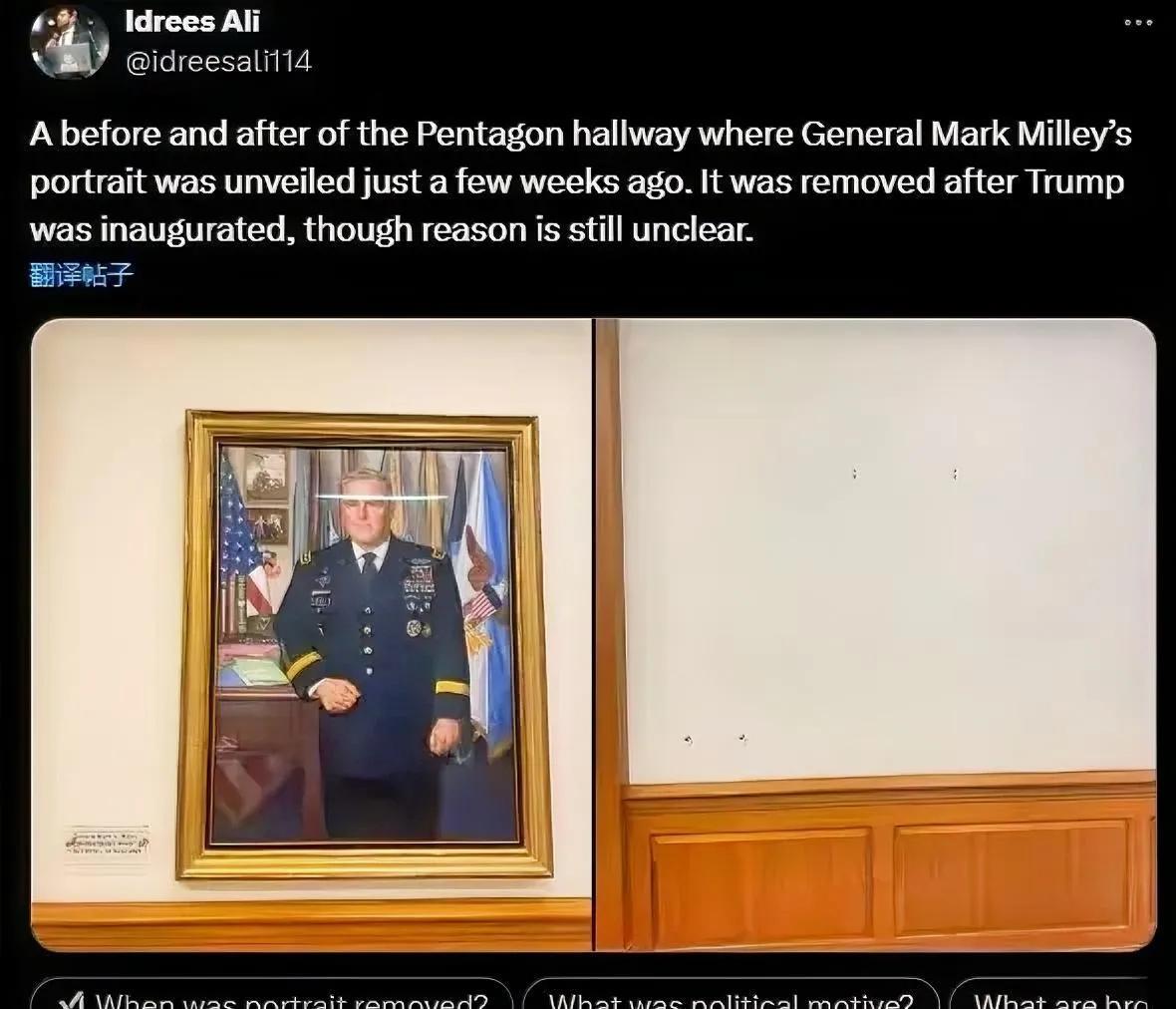Open the after photo of the empty wall
The height and width of the screenshot is (1009, 1176).
tap(876, 635)
